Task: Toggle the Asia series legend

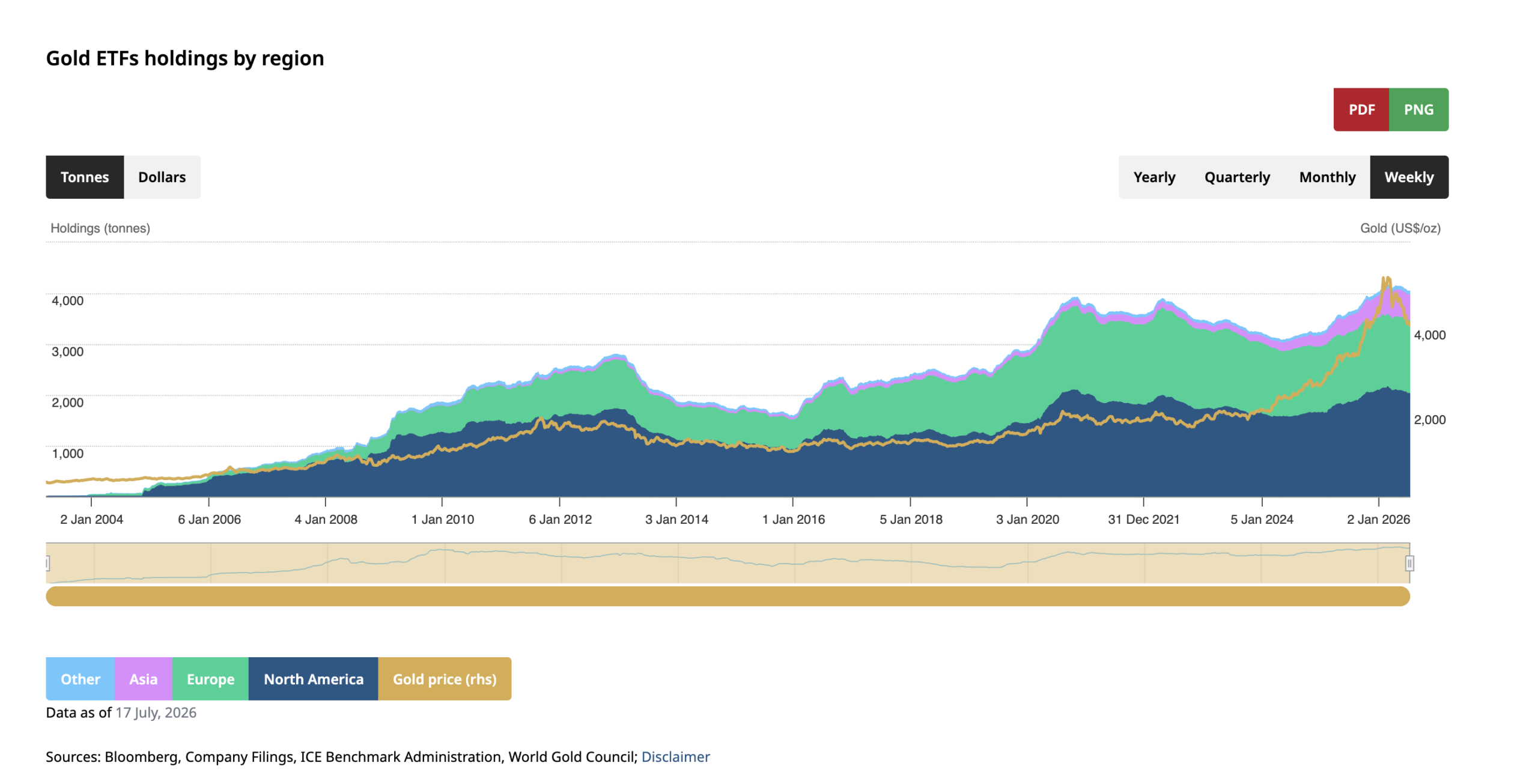Action: coord(143,679)
